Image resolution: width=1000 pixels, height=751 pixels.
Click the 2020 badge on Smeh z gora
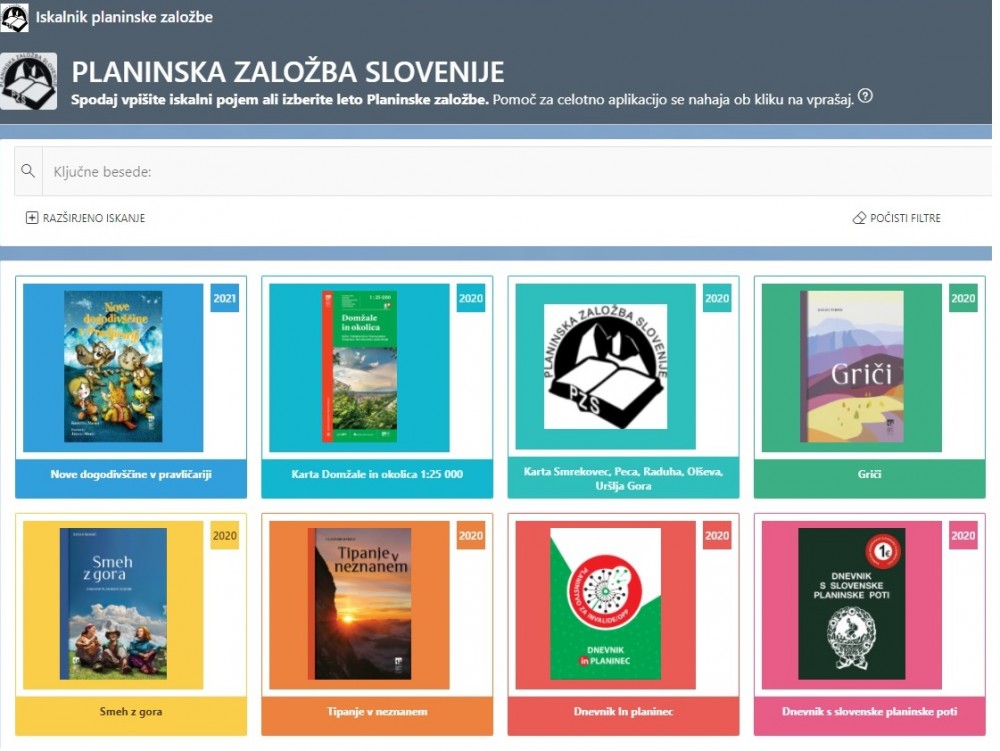pos(225,536)
